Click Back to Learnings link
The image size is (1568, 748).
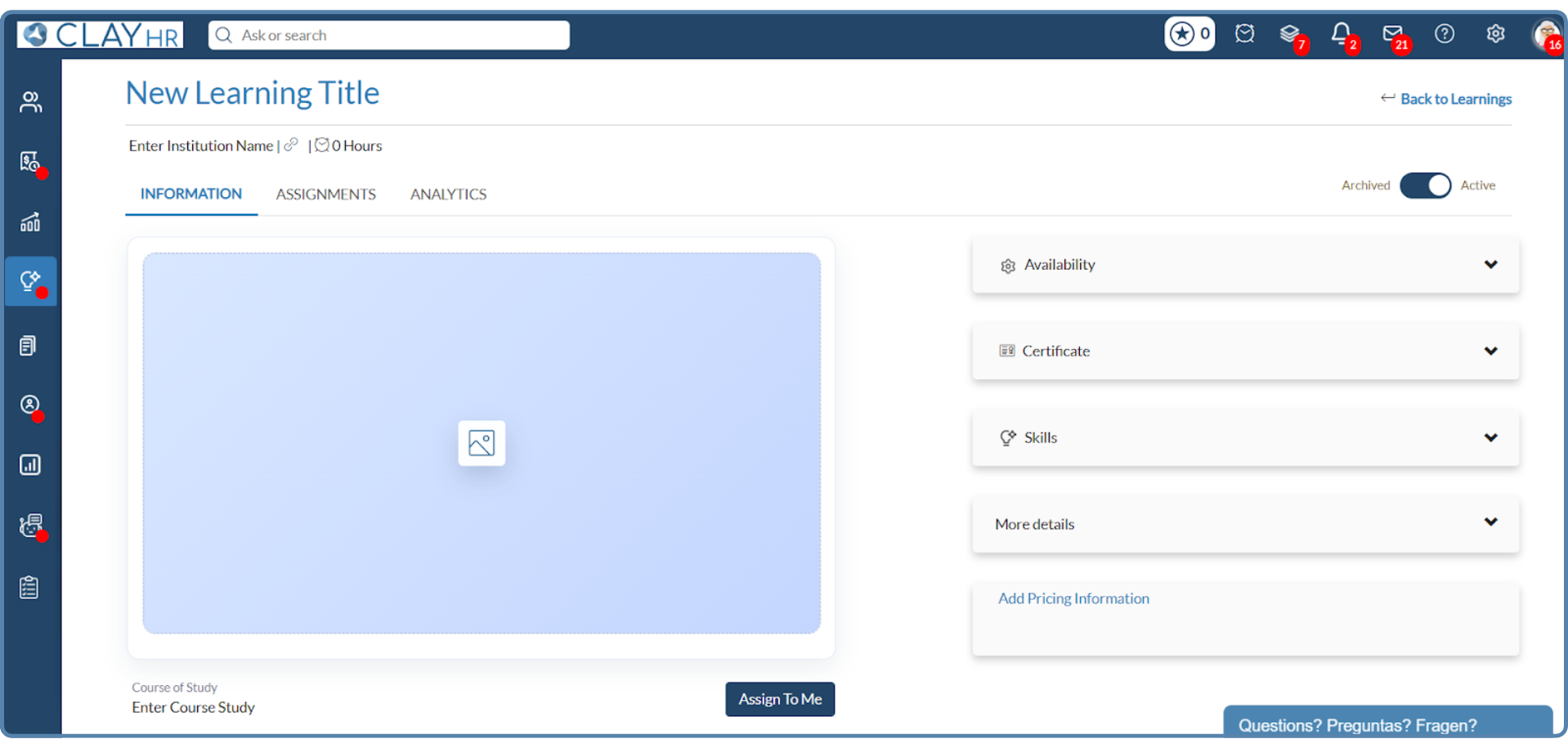pyautogui.click(x=1456, y=99)
